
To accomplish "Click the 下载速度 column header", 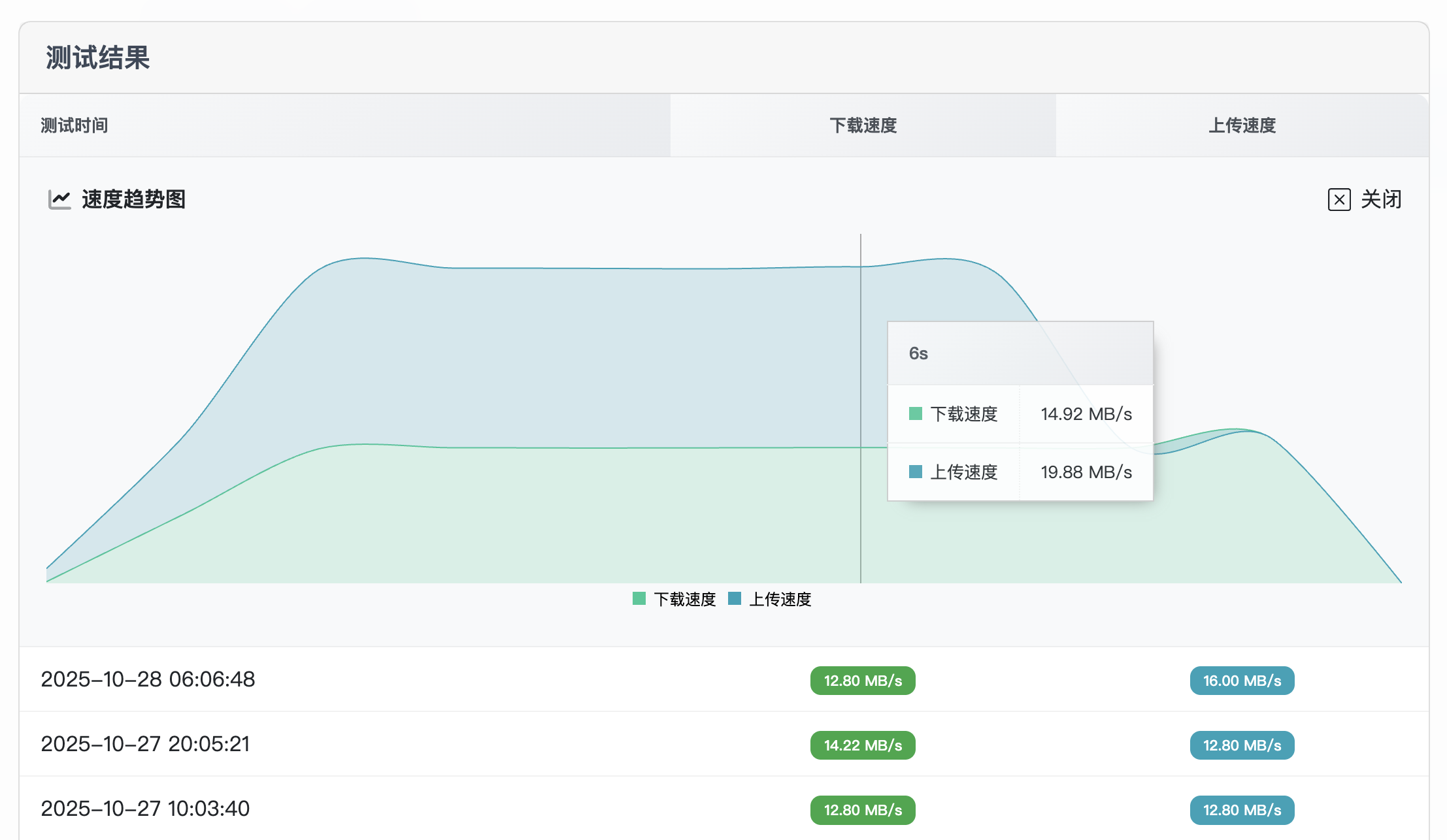I will [x=863, y=125].
